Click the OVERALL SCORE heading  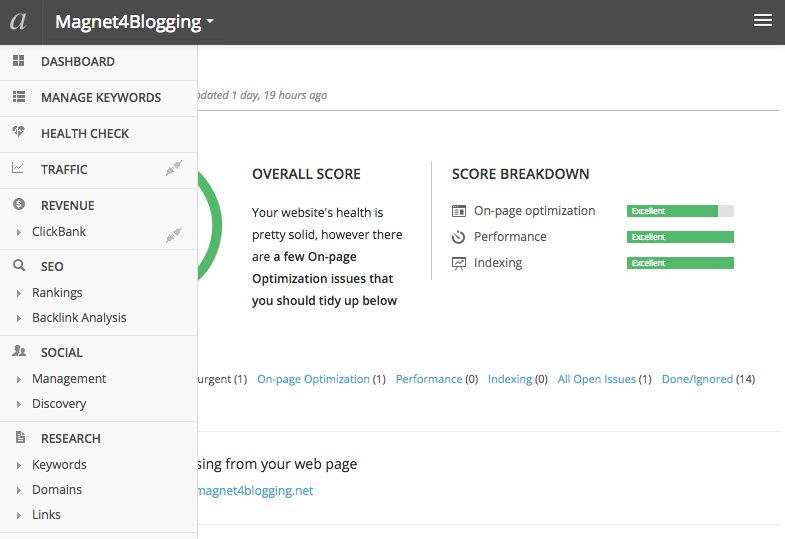(x=306, y=174)
